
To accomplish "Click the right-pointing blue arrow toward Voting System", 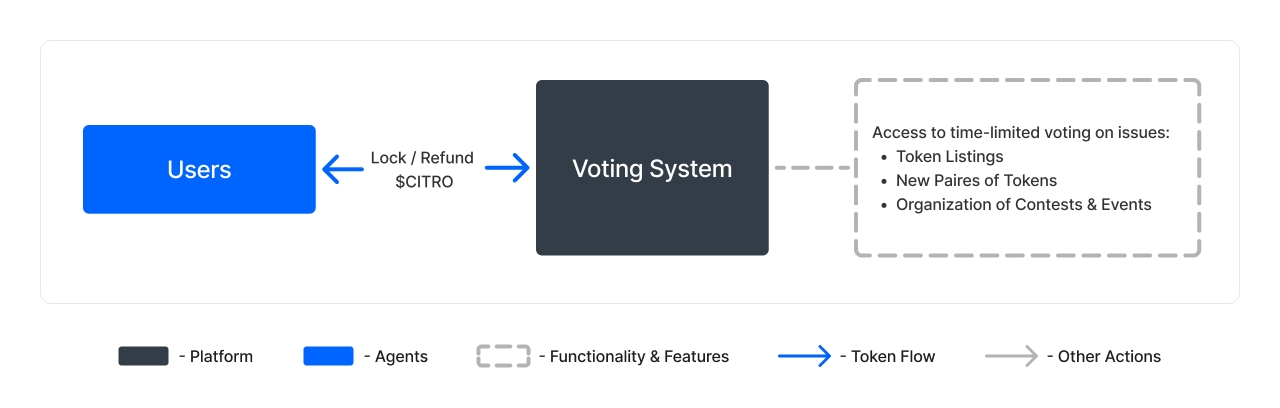I will [x=508, y=169].
